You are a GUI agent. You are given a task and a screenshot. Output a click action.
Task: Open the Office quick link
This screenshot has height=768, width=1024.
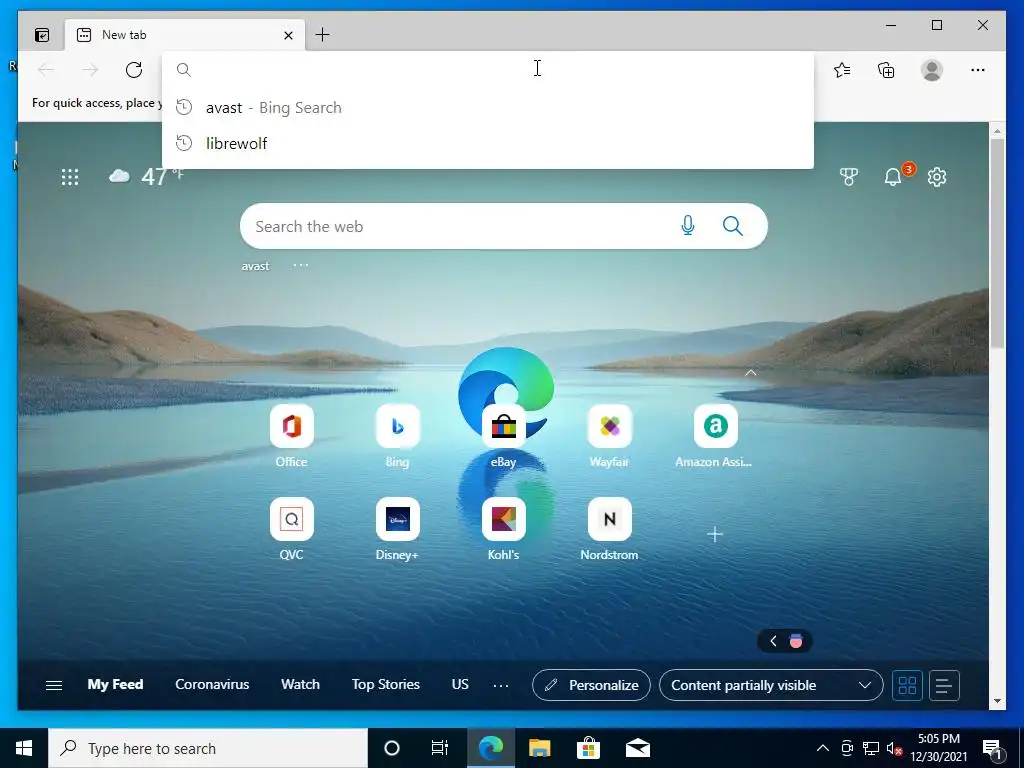(x=291, y=436)
